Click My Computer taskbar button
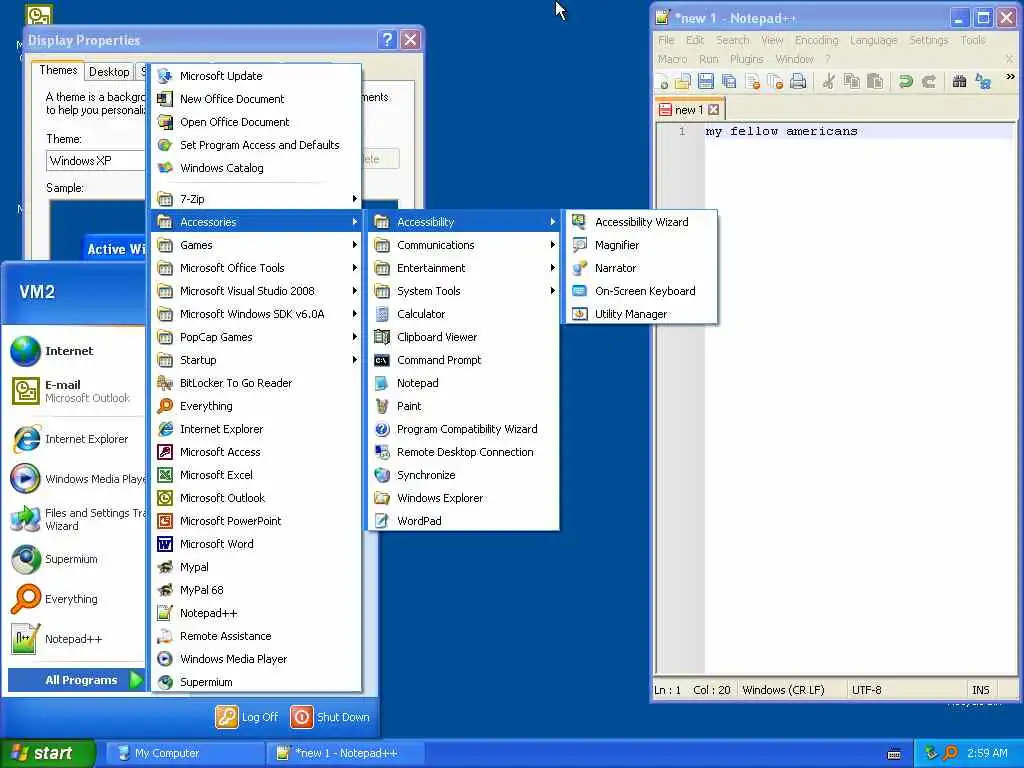This screenshot has height=768, width=1024. click(x=185, y=753)
